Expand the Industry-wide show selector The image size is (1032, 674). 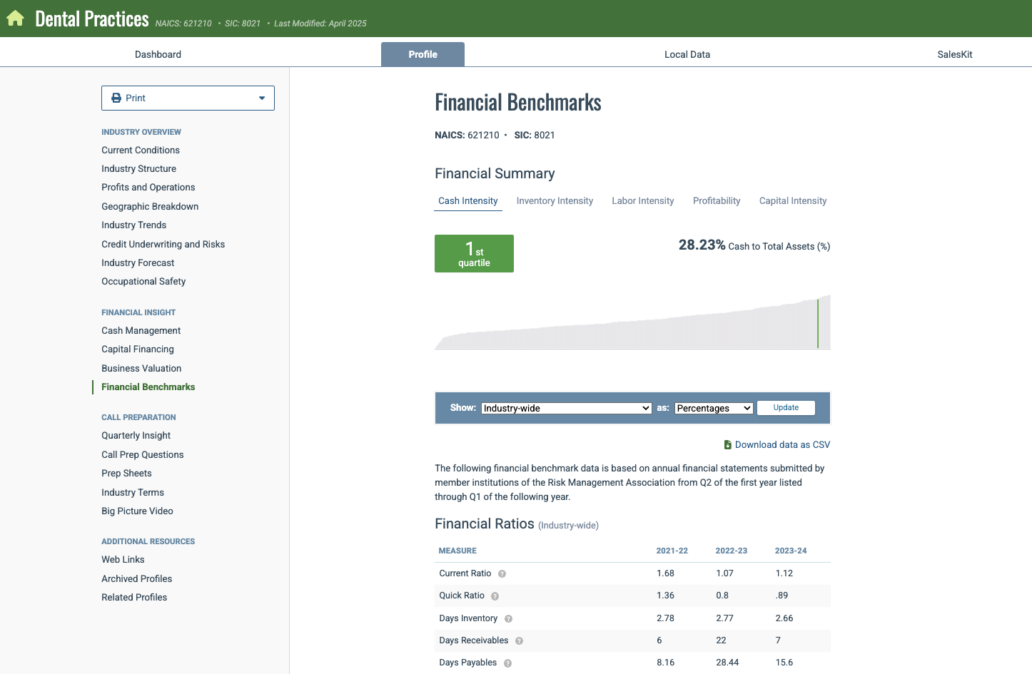(566, 408)
